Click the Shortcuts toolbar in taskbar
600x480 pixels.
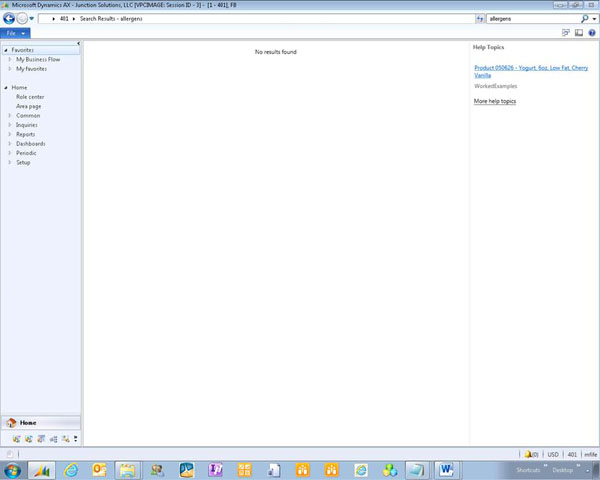coord(528,470)
